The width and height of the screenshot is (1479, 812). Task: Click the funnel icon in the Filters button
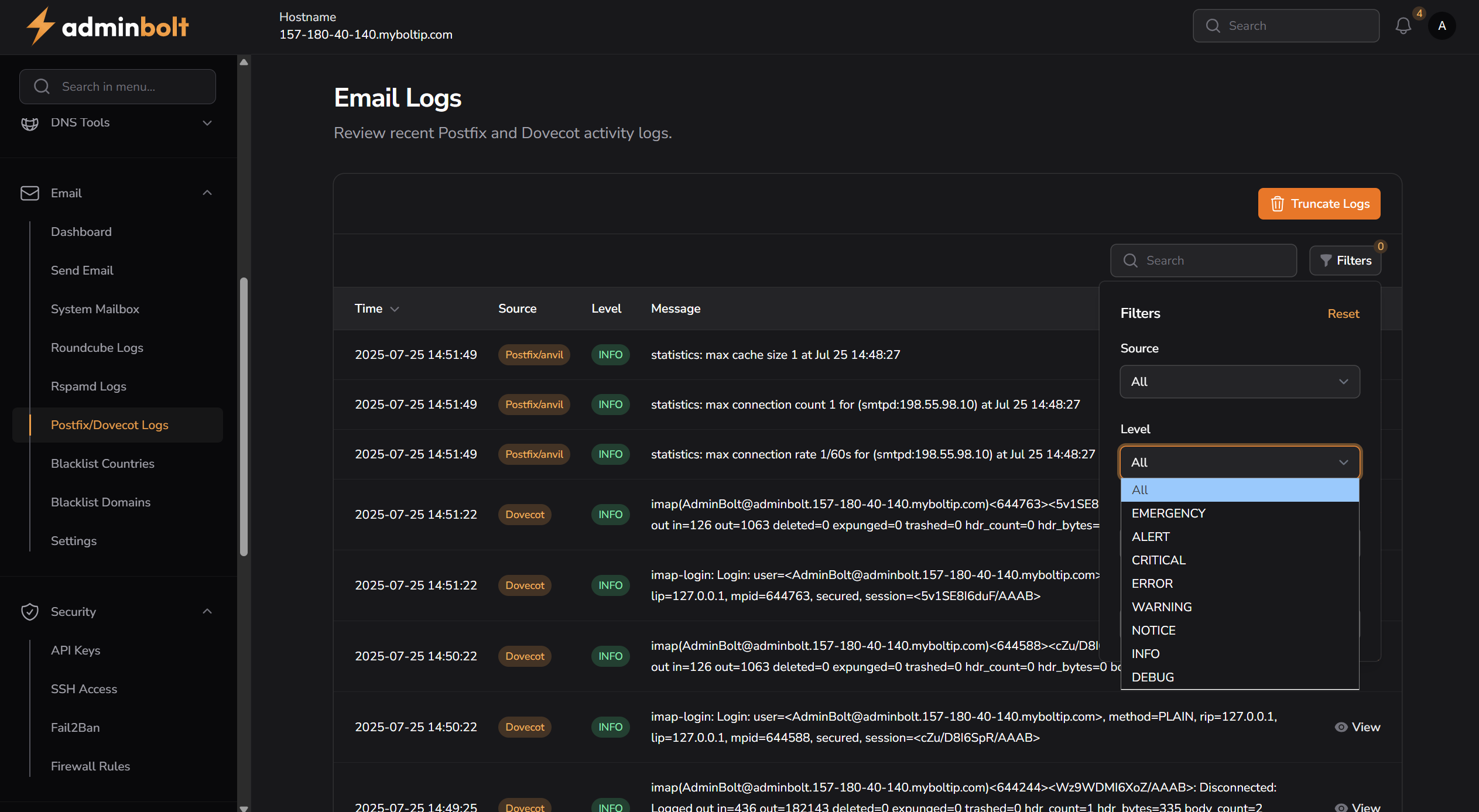[x=1326, y=261]
